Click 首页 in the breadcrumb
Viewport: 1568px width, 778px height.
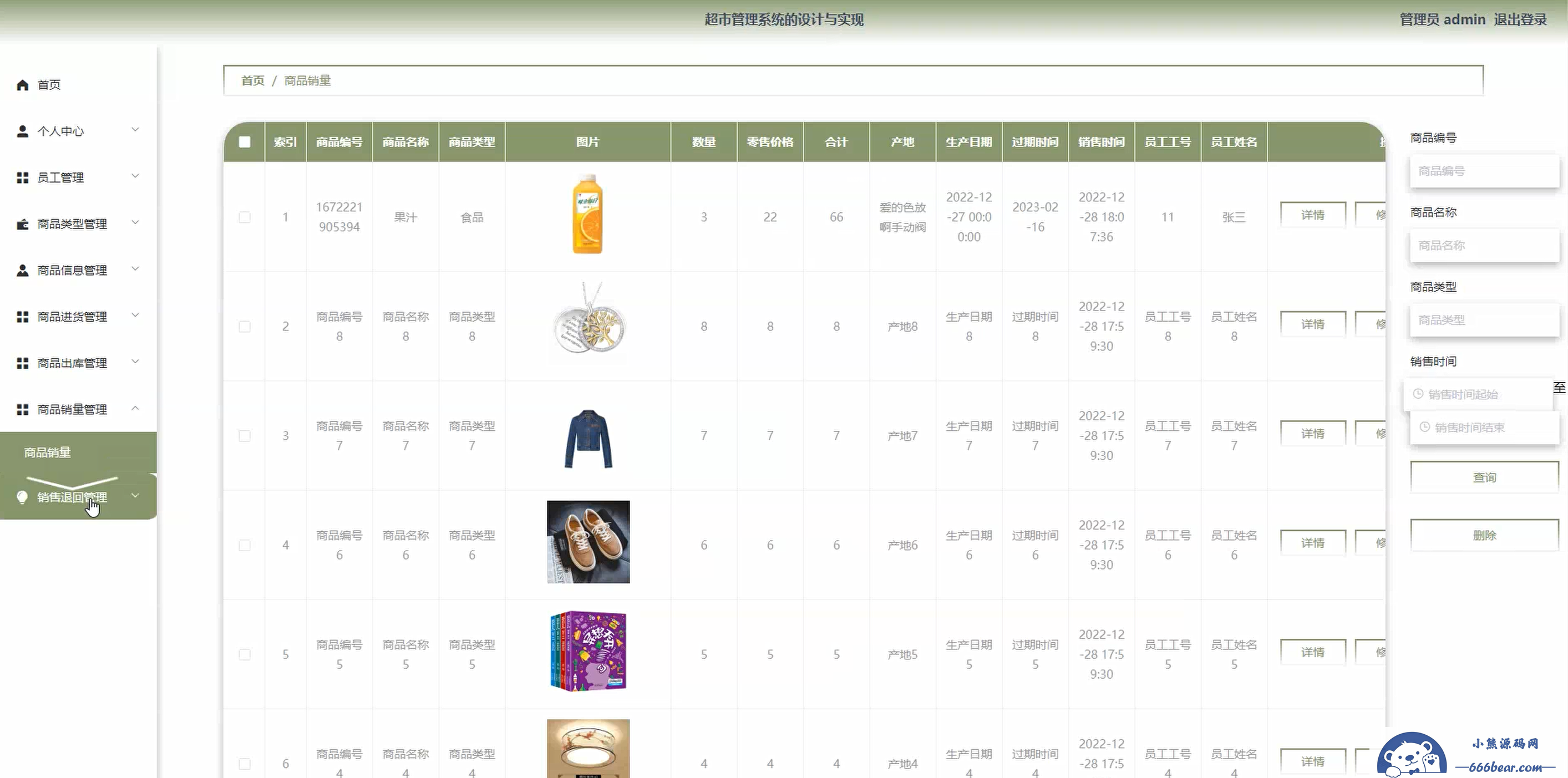point(252,80)
